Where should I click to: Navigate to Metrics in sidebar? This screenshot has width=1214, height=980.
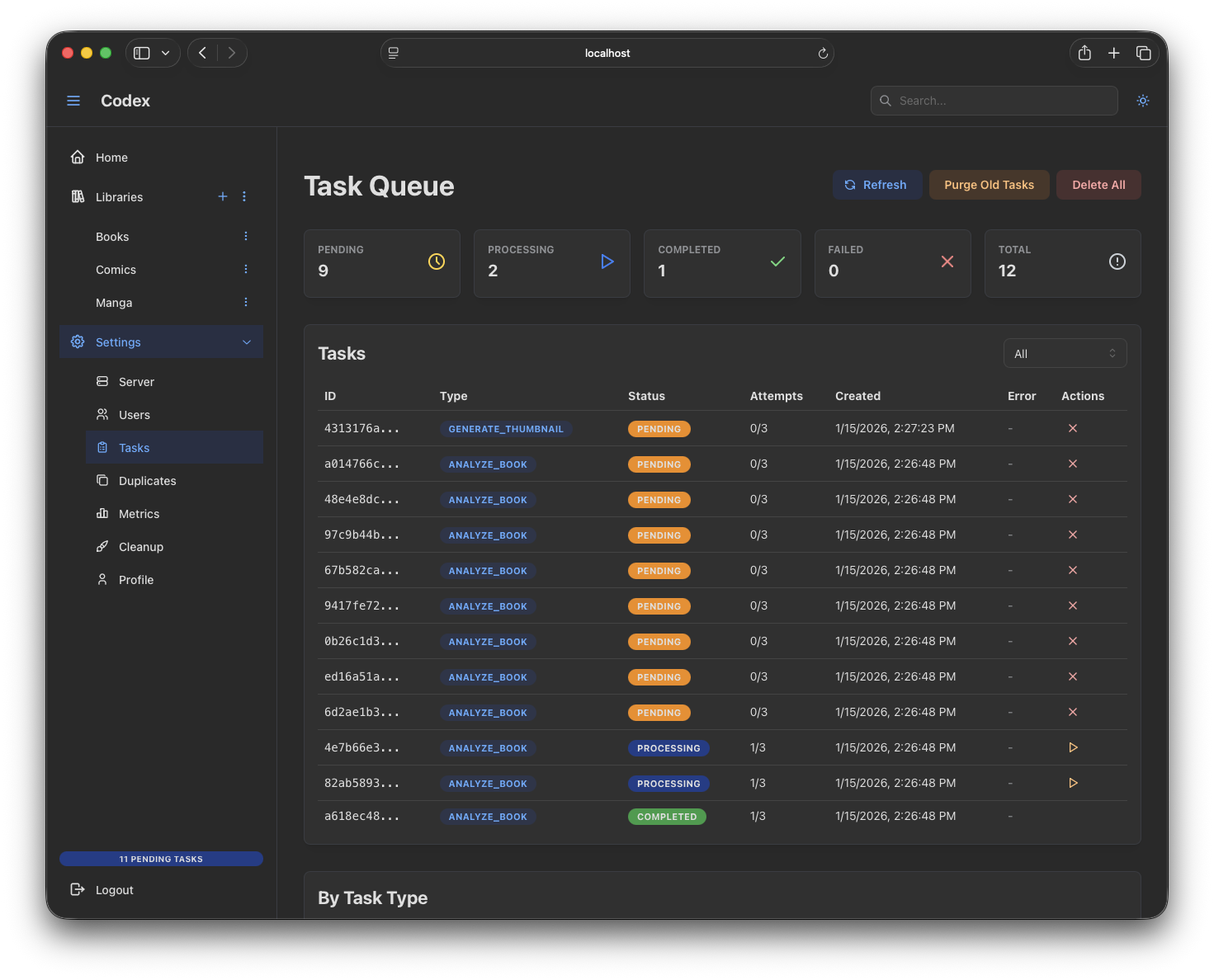[139, 514]
